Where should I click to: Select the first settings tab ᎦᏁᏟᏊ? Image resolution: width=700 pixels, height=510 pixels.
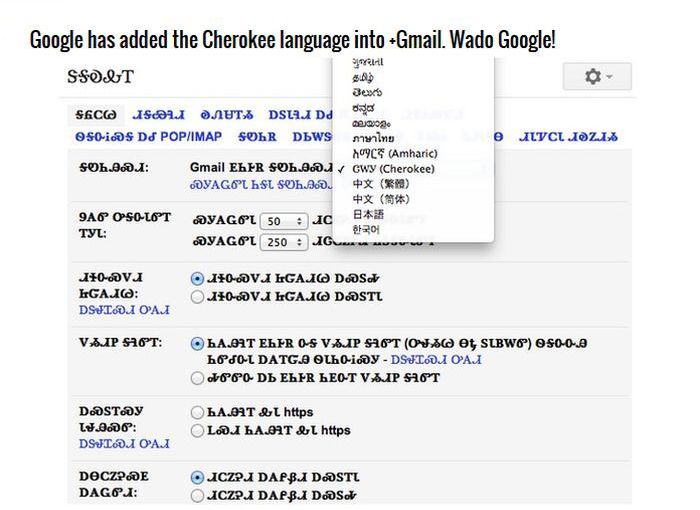(96, 115)
